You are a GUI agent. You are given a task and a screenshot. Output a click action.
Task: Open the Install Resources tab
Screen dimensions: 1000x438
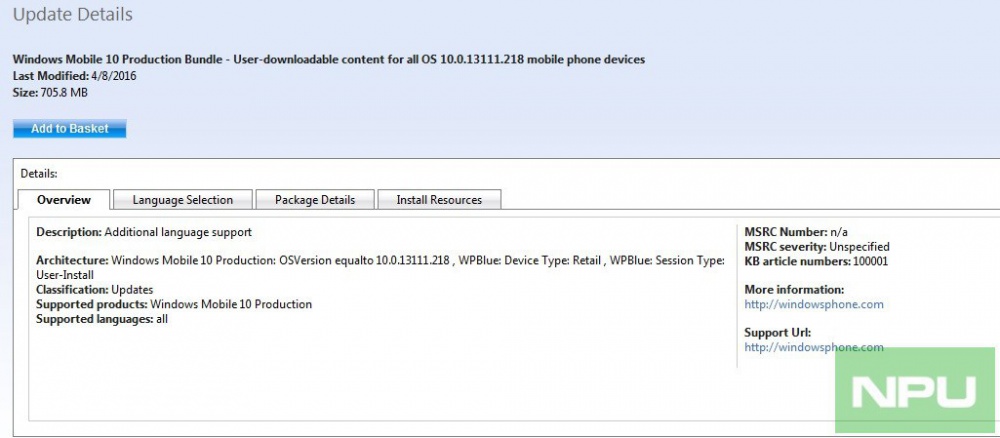[x=439, y=200]
